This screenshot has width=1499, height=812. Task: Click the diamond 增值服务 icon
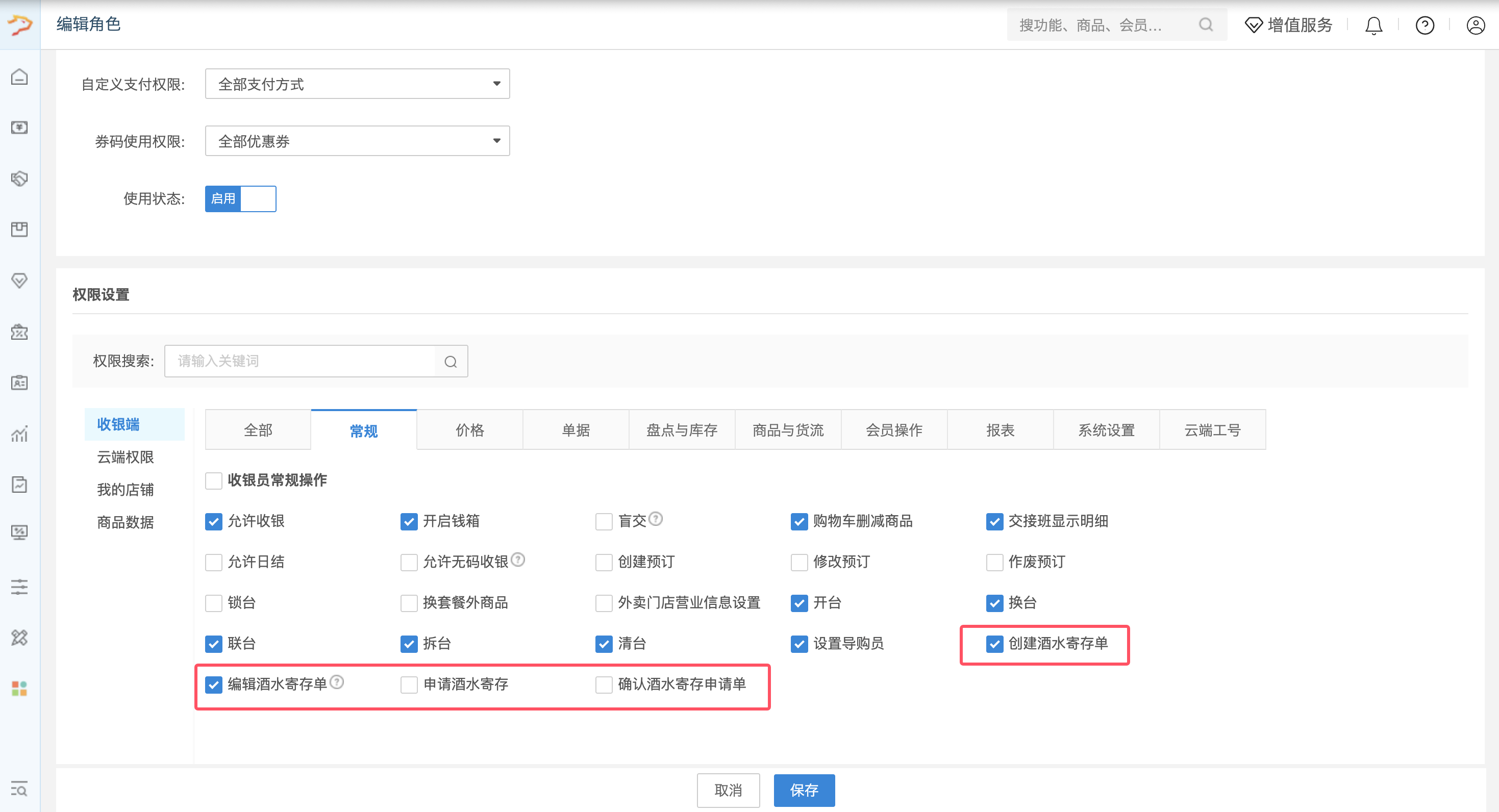pyautogui.click(x=1254, y=25)
